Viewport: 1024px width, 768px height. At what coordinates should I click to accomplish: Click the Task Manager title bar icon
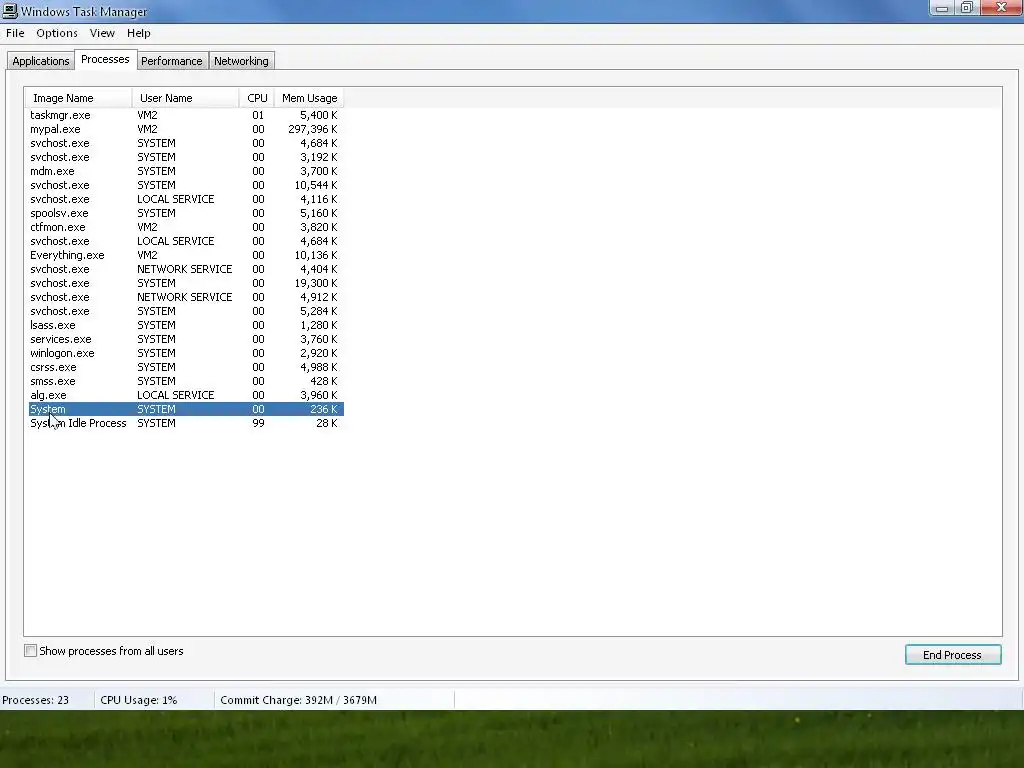coord(10,11)
